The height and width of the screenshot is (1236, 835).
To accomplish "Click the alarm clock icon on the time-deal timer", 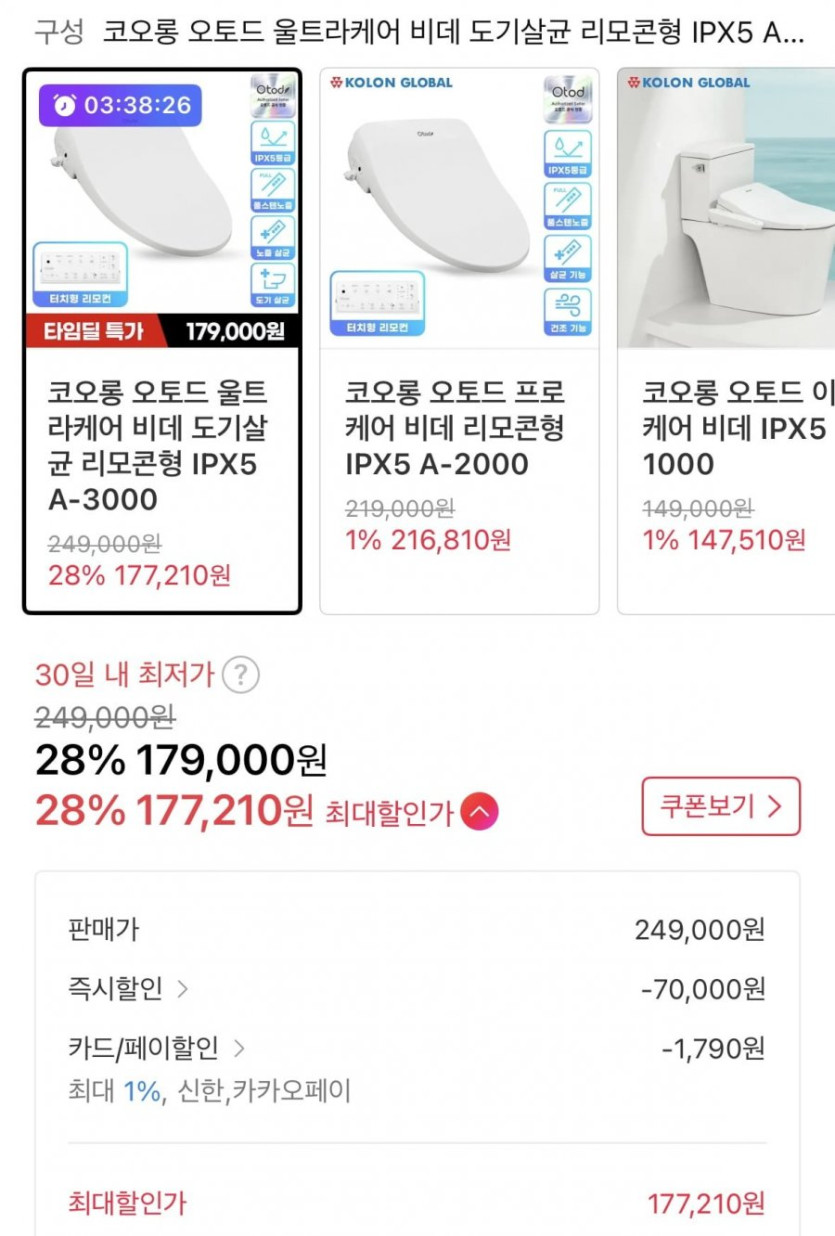I will [x=65, y=105].
